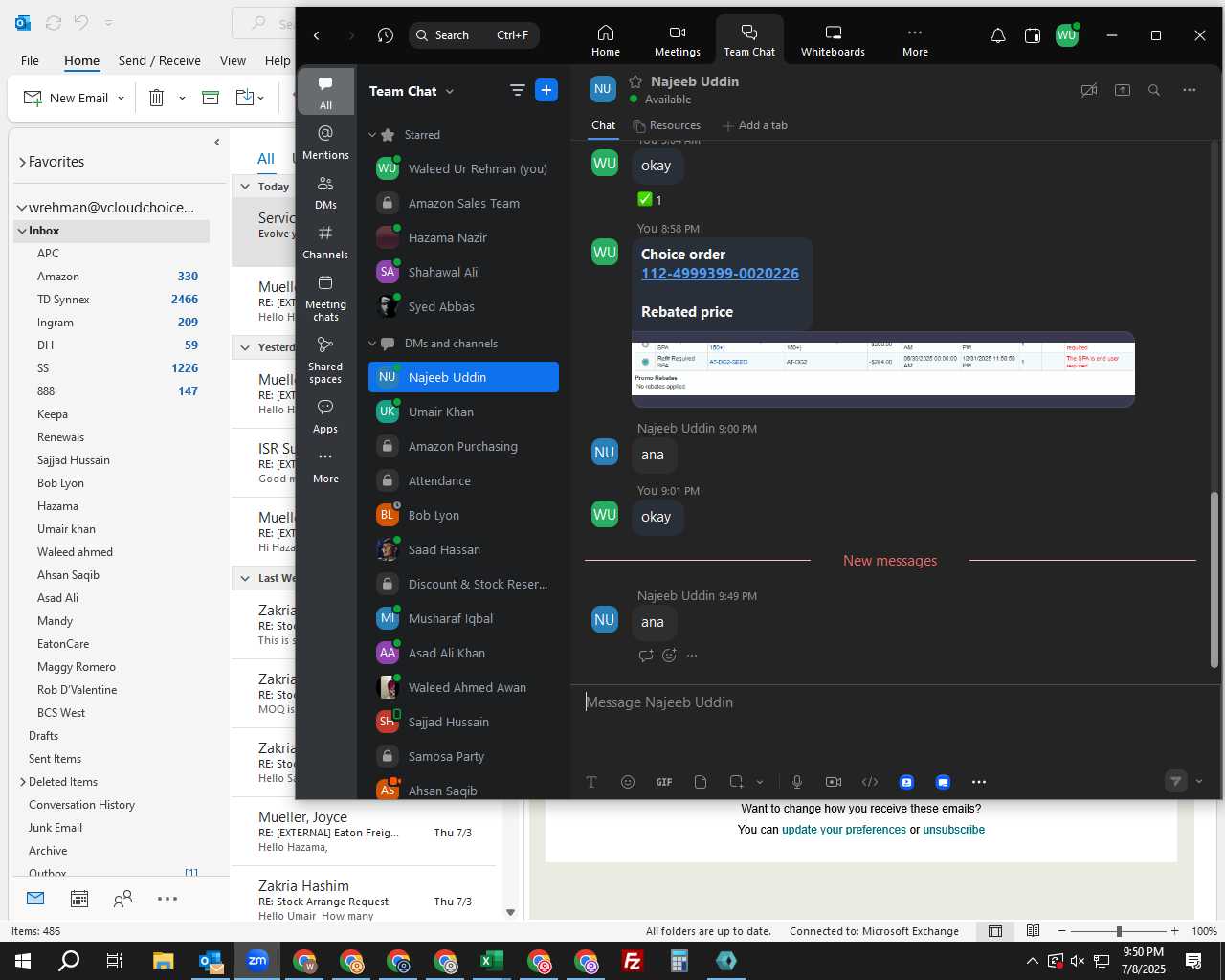Add emoji reaction to last ana message
1225x980 pixels.
click(x=669, y=656)
